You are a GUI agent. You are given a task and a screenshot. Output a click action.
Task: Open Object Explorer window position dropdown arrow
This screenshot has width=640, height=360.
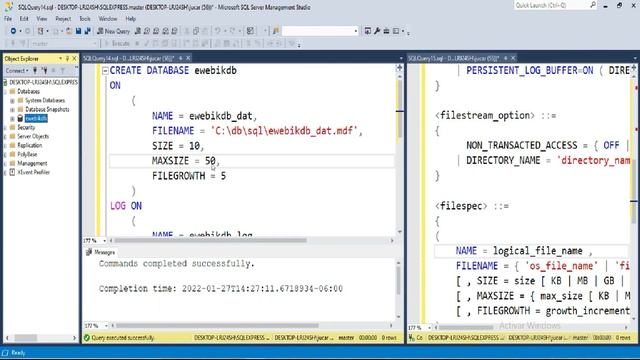point(60,59)
